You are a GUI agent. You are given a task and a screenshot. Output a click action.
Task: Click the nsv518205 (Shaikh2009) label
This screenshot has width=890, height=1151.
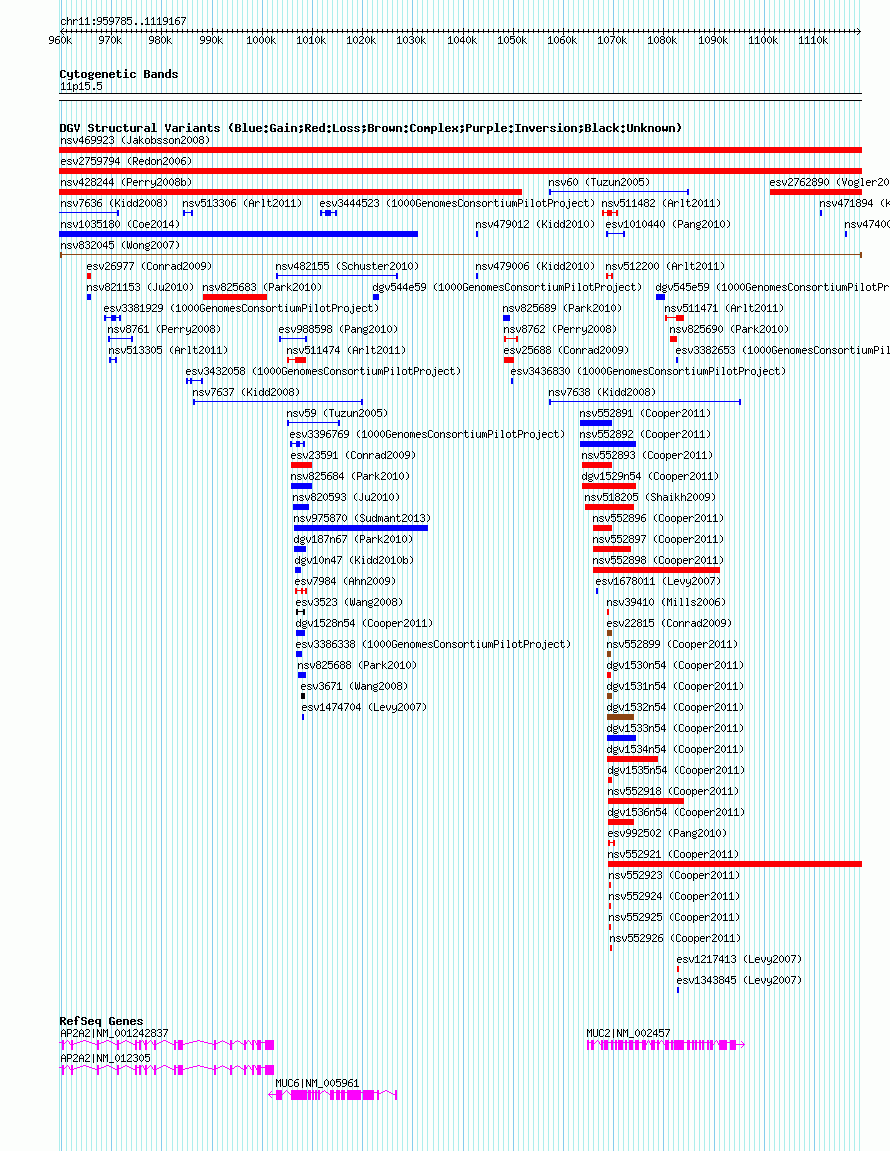651,498
